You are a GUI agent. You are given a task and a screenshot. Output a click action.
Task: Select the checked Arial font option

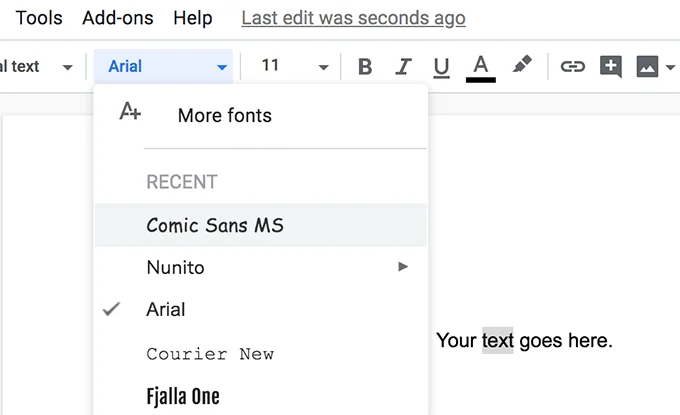(x=166, y=309)
